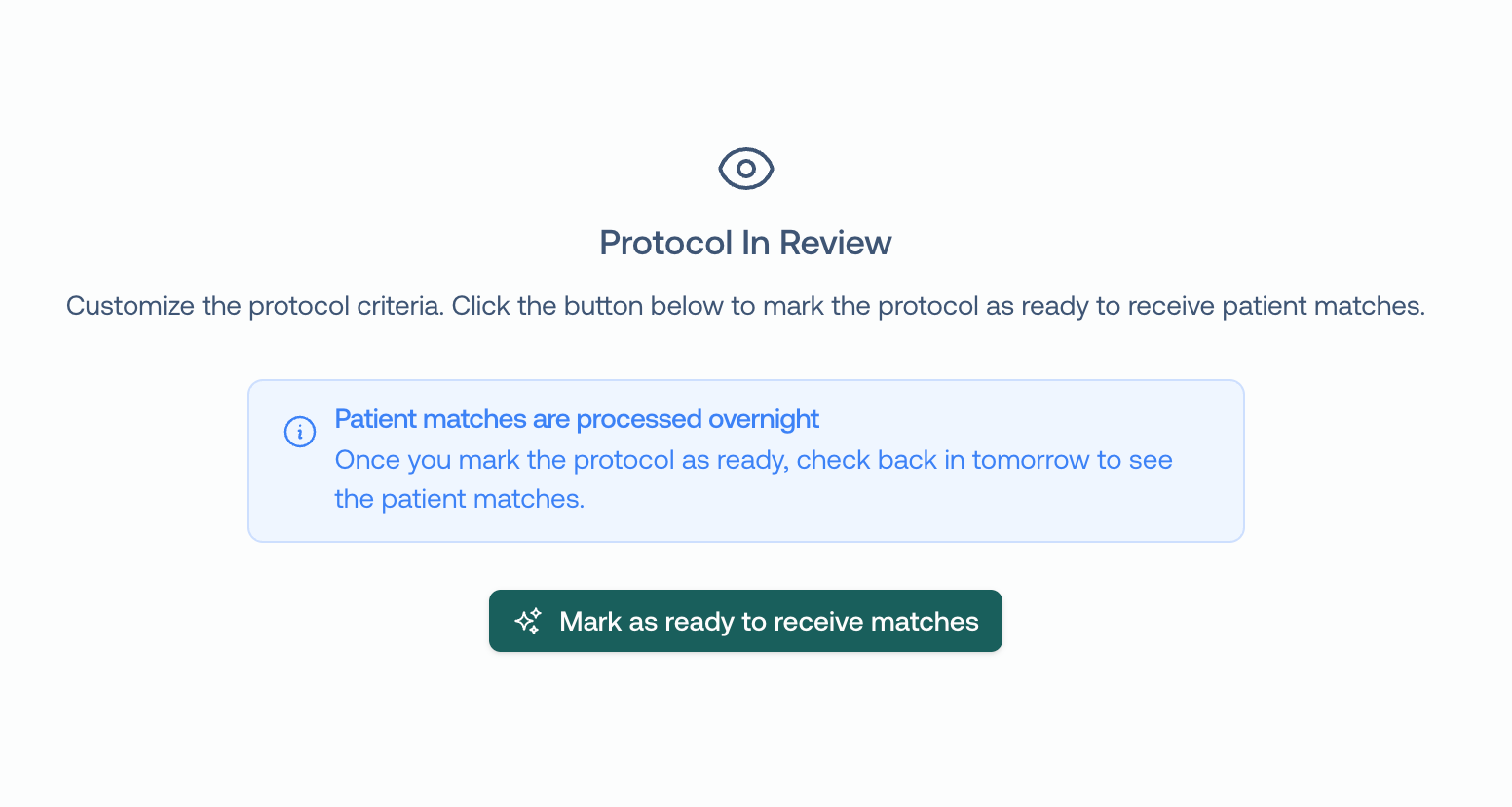Screen dimensions: 1512x807
Task: Click the info circle icon in banner
Action: pos(300,431)
